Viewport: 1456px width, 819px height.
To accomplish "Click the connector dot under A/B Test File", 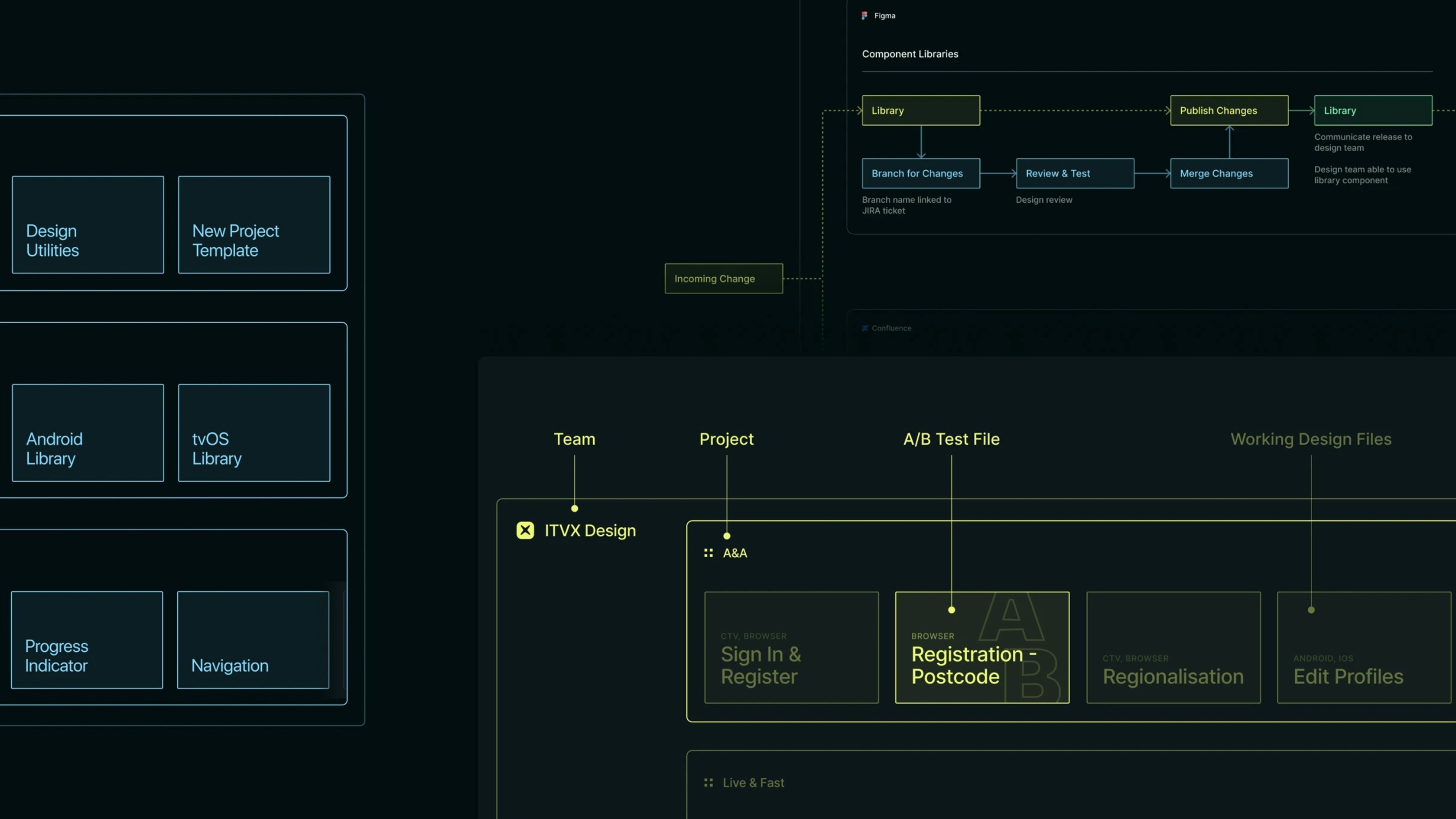I will (x=951, y=610).
